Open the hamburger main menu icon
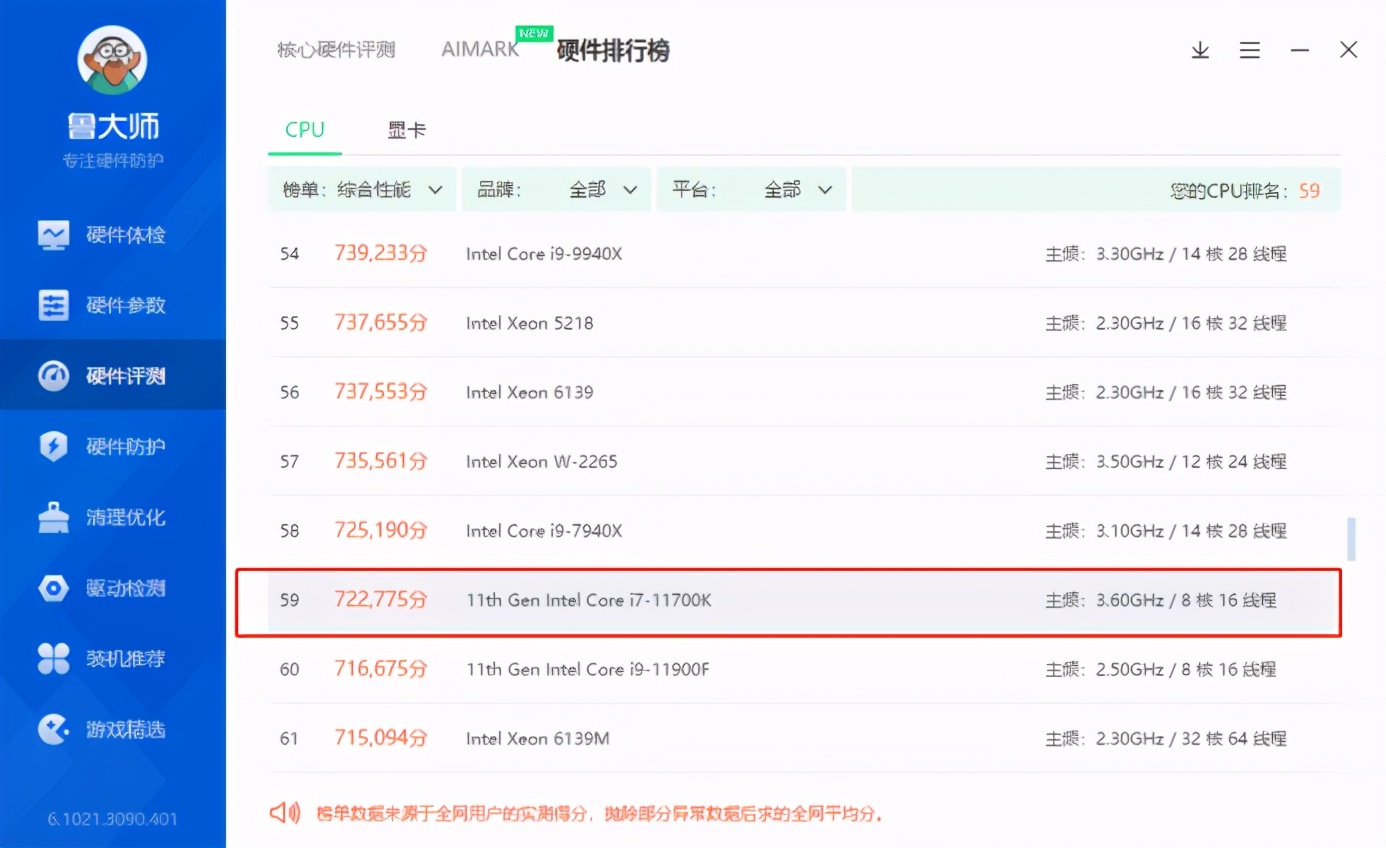1386x848 pixels. point(1250,50)
